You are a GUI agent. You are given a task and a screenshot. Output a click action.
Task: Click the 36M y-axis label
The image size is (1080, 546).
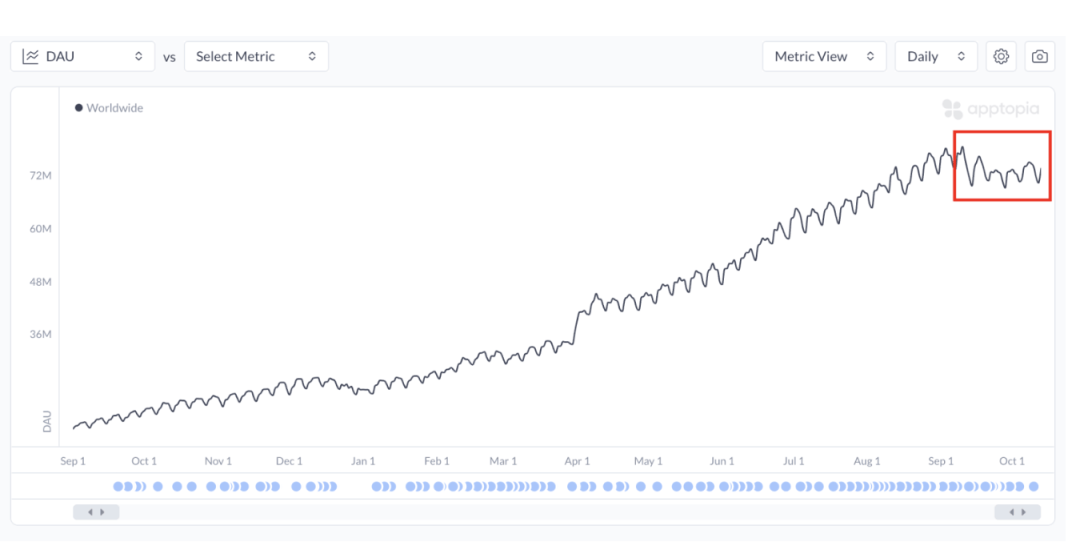coord(40,334)
